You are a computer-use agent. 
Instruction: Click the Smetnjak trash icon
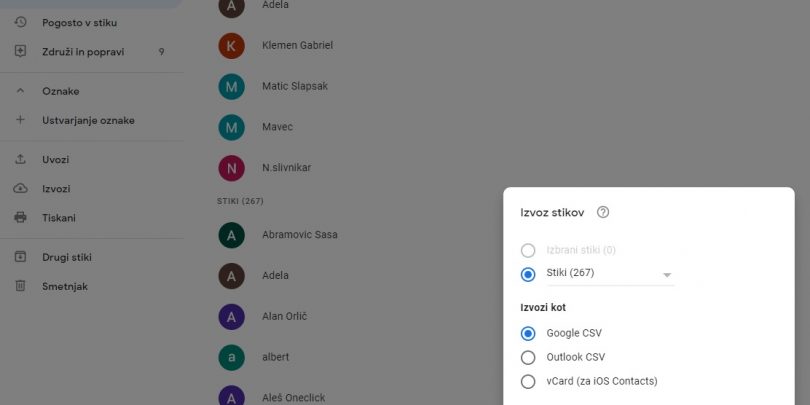pos(20,286)
